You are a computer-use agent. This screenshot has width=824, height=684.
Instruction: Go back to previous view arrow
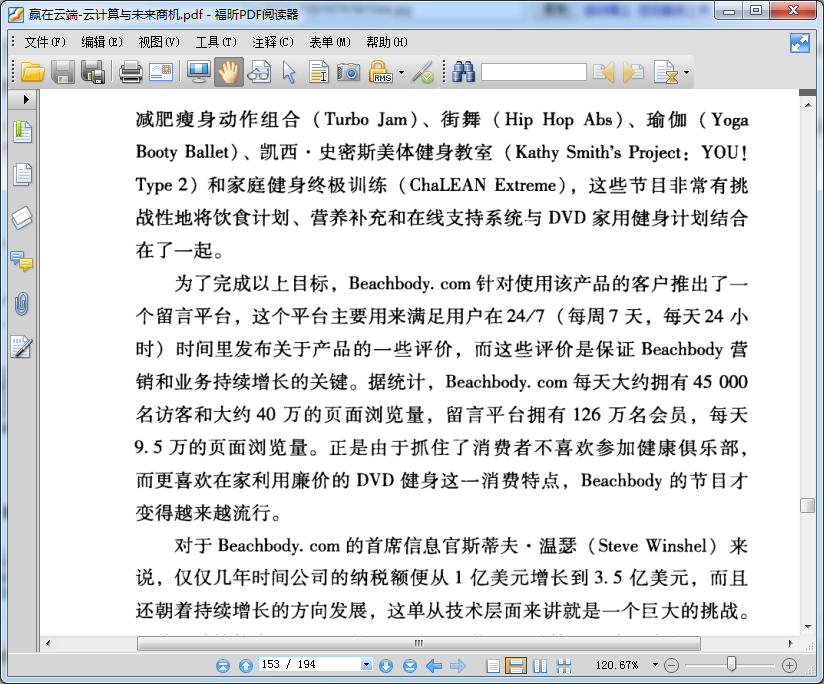pyautogui.click(x=434, y=666)
